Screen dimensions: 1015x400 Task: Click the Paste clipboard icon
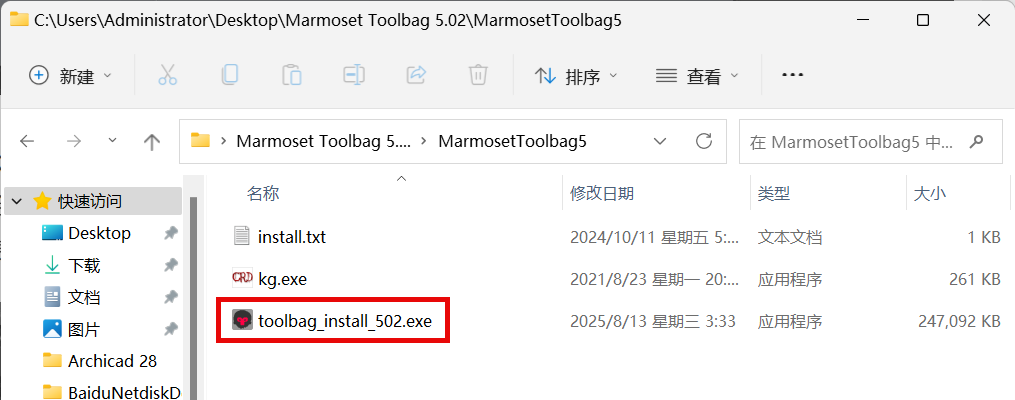pos(291,76)
